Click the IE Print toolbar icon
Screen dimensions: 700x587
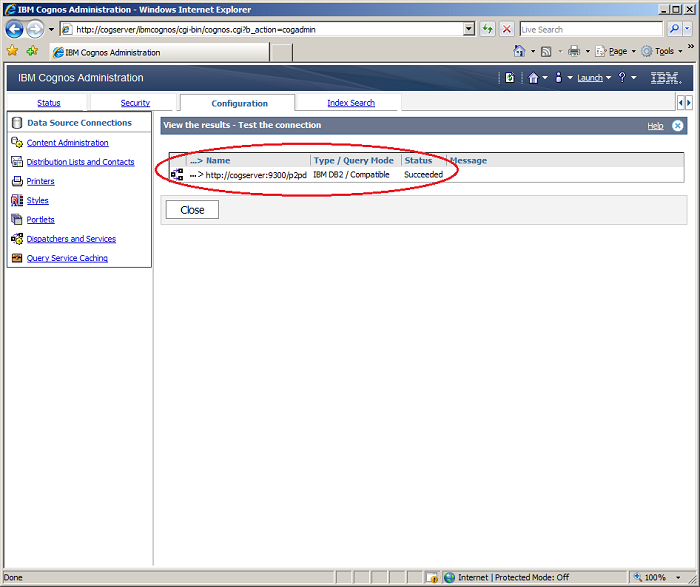click(x=574, y=51)
